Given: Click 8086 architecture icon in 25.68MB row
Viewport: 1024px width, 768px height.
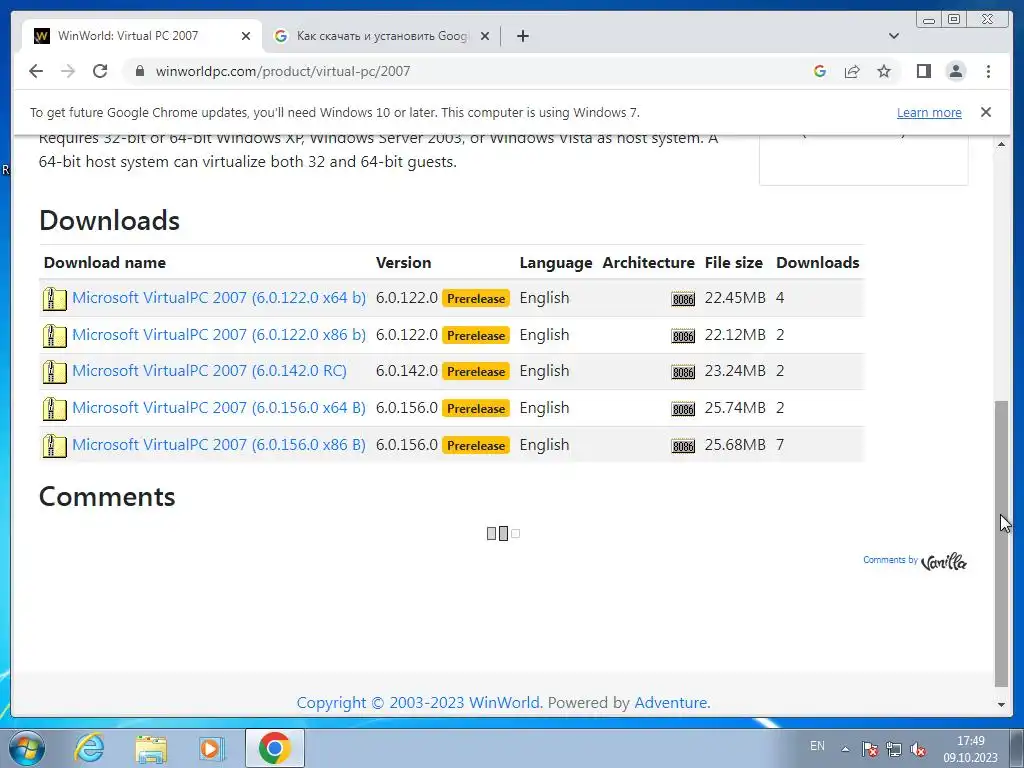Looking at the screenshot, I should (x=683, y=447).
